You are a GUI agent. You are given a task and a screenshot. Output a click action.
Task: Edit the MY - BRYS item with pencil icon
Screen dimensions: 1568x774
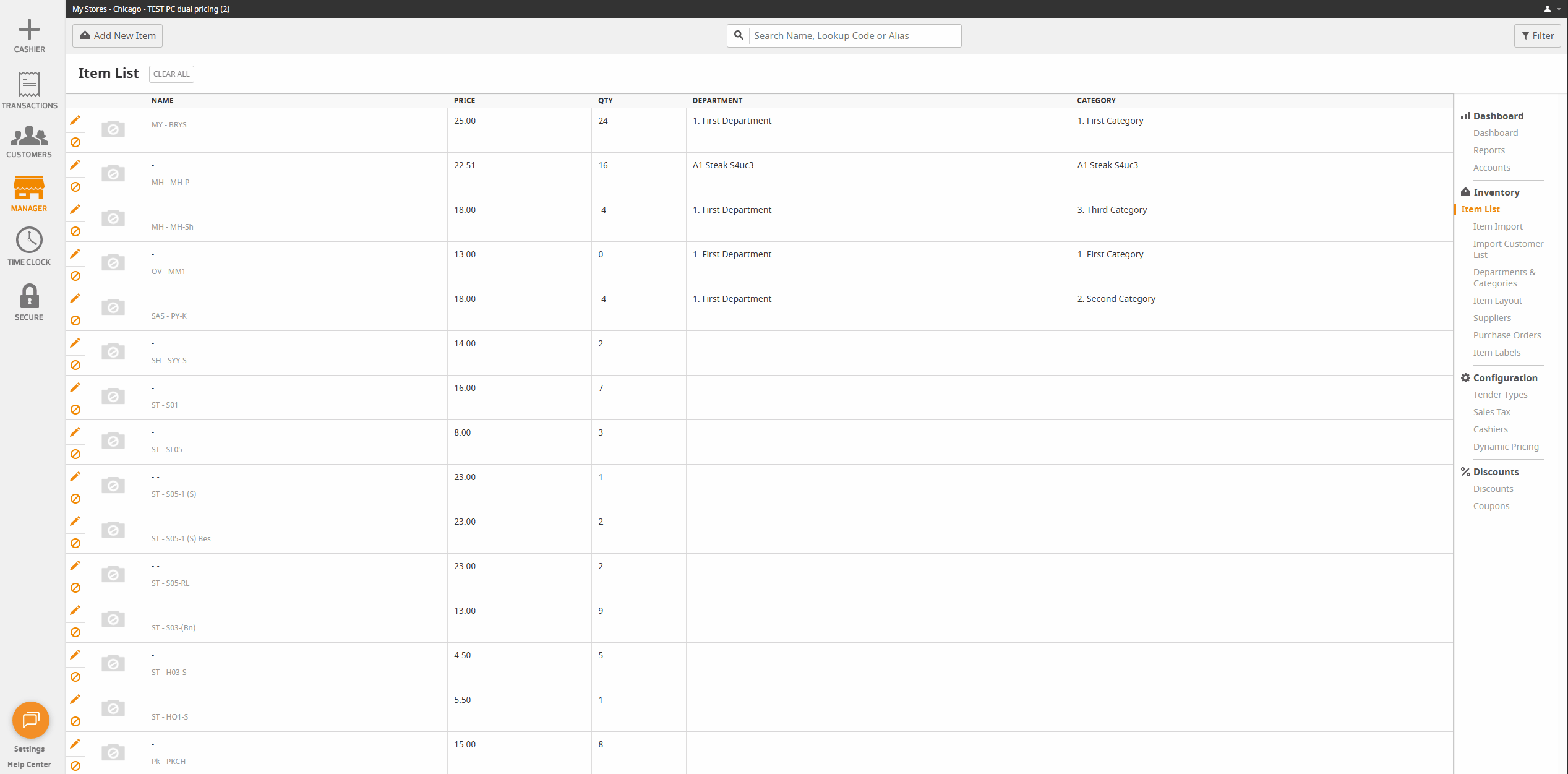(75, 120)
